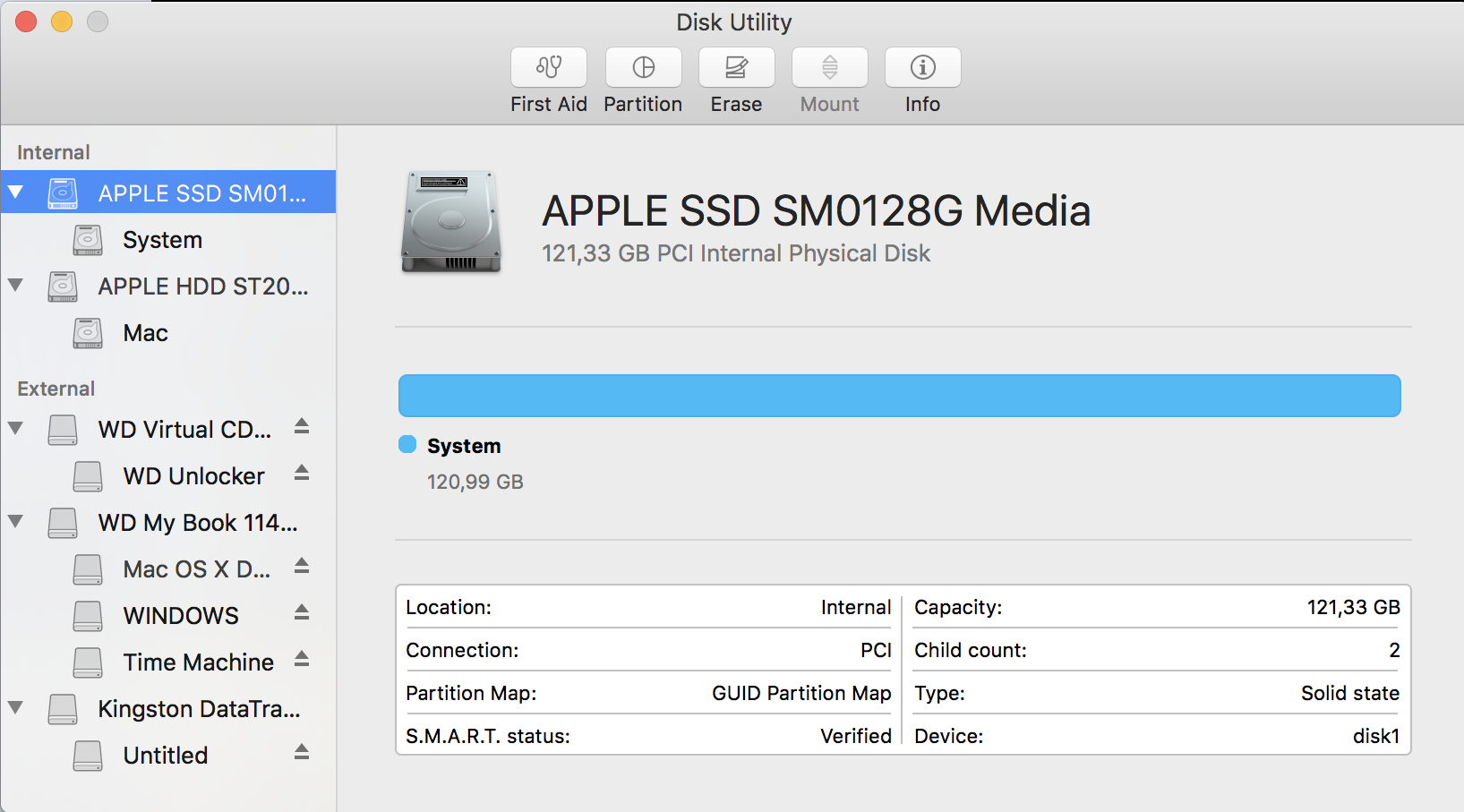Click the Mount toolbar icon
Image resolution: width=1464 pixels, height=812 pixels.
click(829, 79)
